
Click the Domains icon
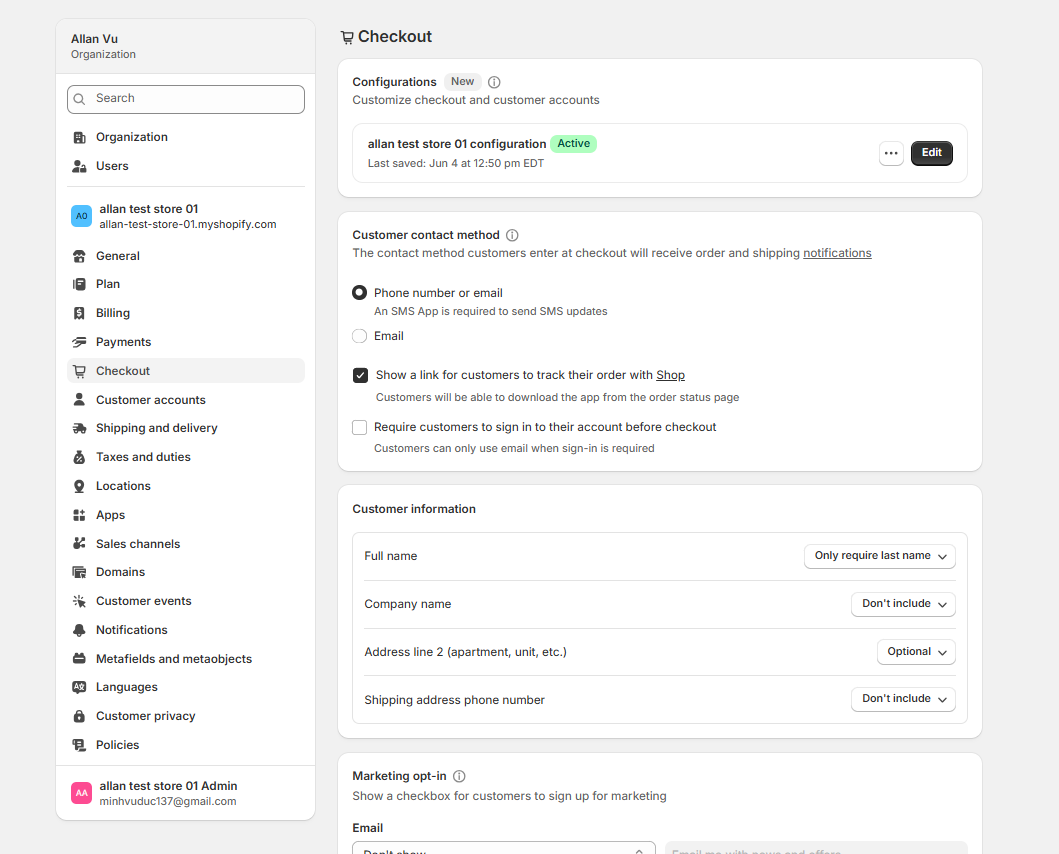pos(79,572)
